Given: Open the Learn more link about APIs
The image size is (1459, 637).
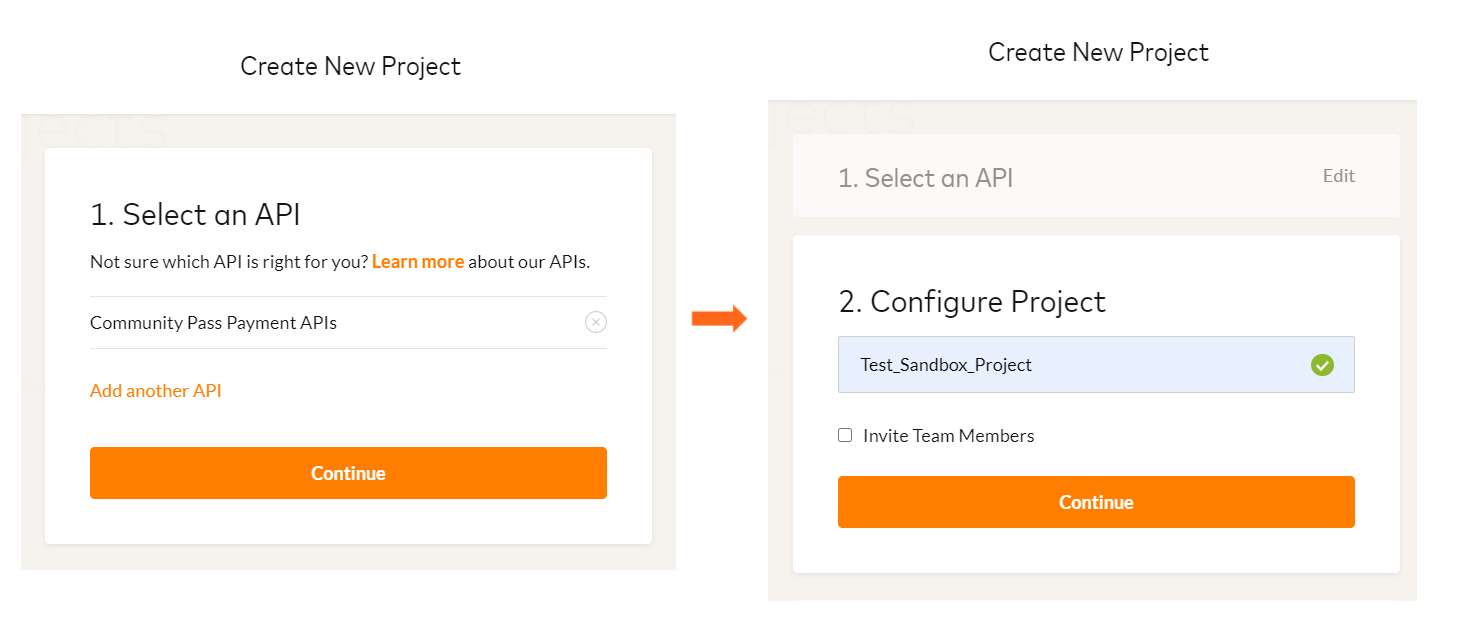Looking at the screenshot, I should coord(418,262).
